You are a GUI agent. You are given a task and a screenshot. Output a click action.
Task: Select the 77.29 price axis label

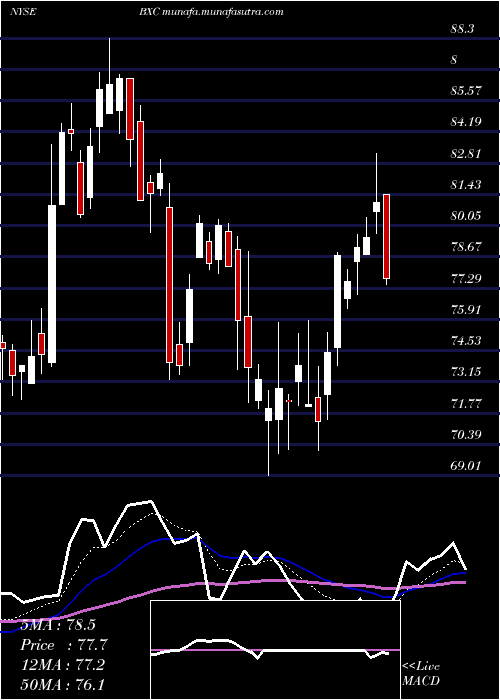[466, 279]
